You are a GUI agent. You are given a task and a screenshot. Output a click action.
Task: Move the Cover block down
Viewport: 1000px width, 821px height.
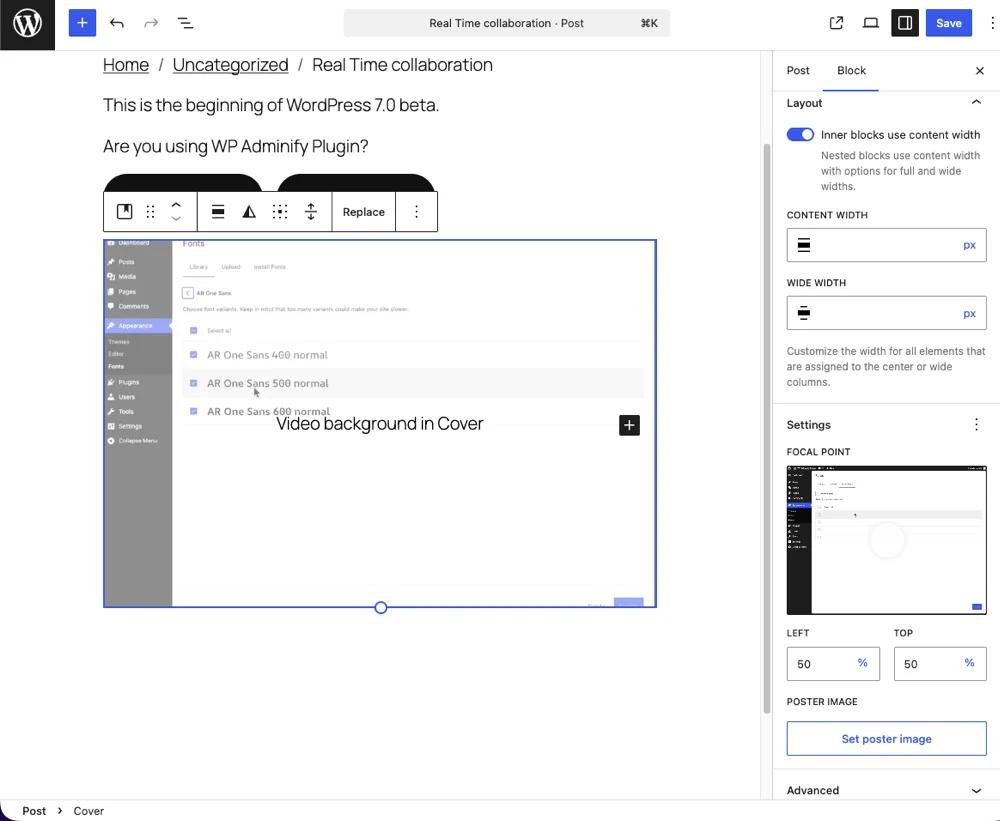pyautogui.click(x=176, y=218)
